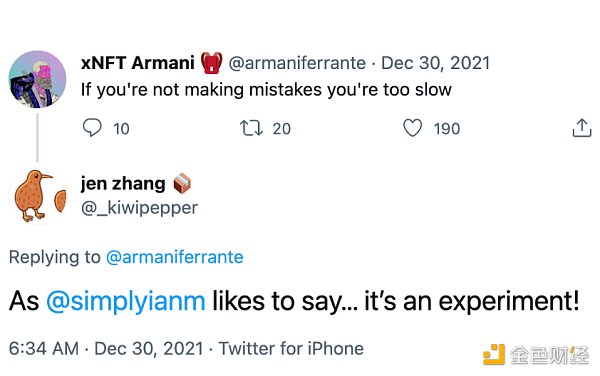Viewport: 600px width, 376px height.
Task: Click the 金色财经 watermark logo
Action: 536,355
